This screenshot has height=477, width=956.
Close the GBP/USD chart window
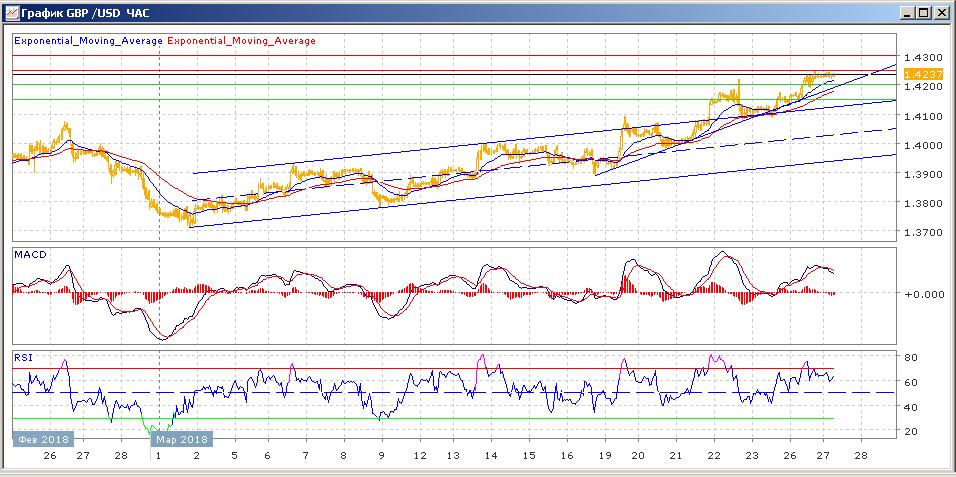tap(941, 12)
